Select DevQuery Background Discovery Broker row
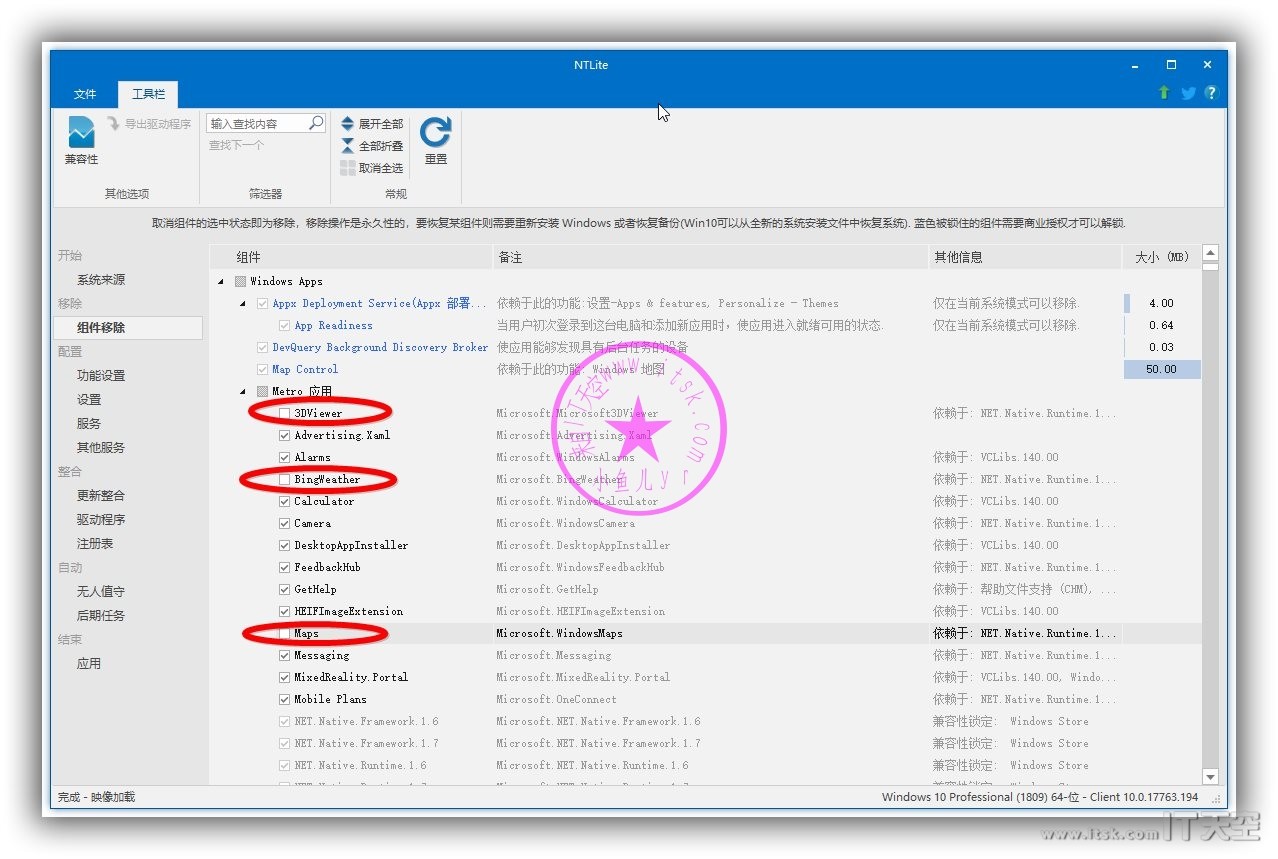The width and height of the screenshot is (1278, 859). click(705, 347)
